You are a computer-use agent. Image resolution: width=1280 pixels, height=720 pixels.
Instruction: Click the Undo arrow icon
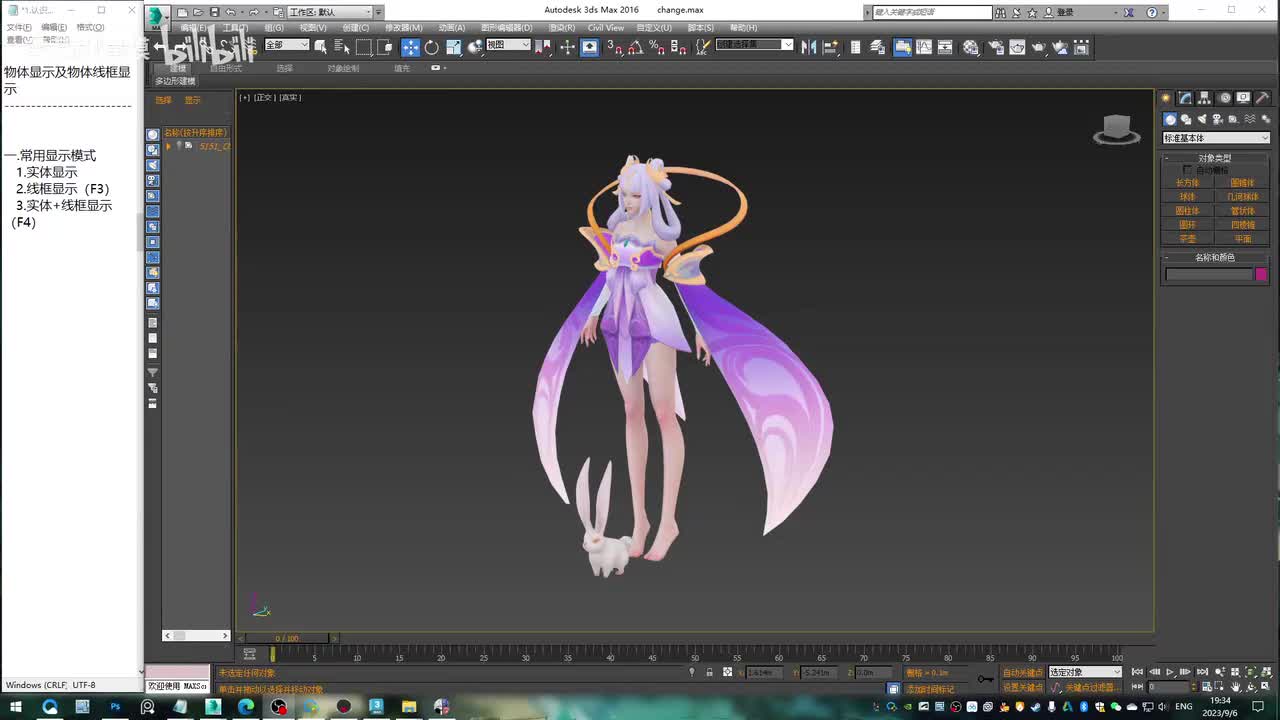(x=230, y=12)
